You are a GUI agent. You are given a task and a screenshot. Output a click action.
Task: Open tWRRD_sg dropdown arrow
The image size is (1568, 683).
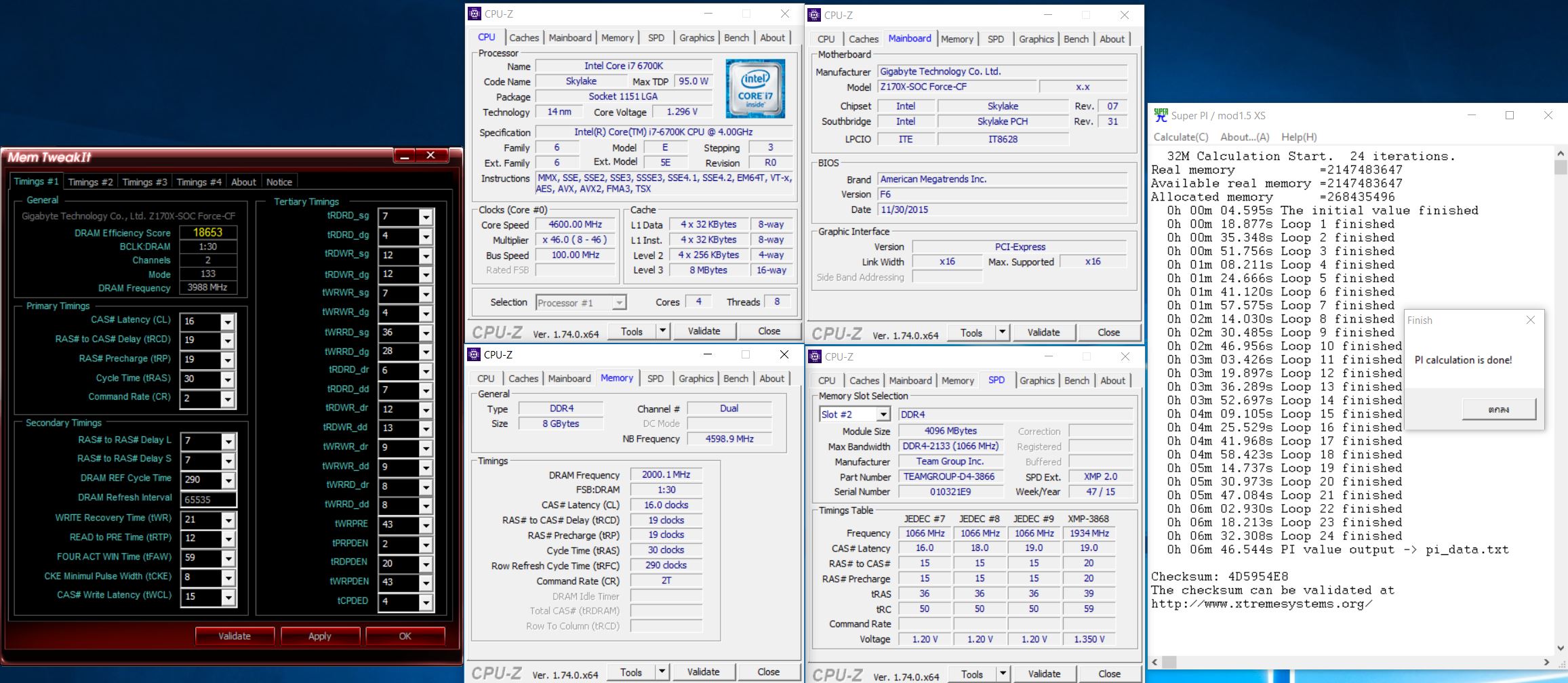[x=426, y=334]
